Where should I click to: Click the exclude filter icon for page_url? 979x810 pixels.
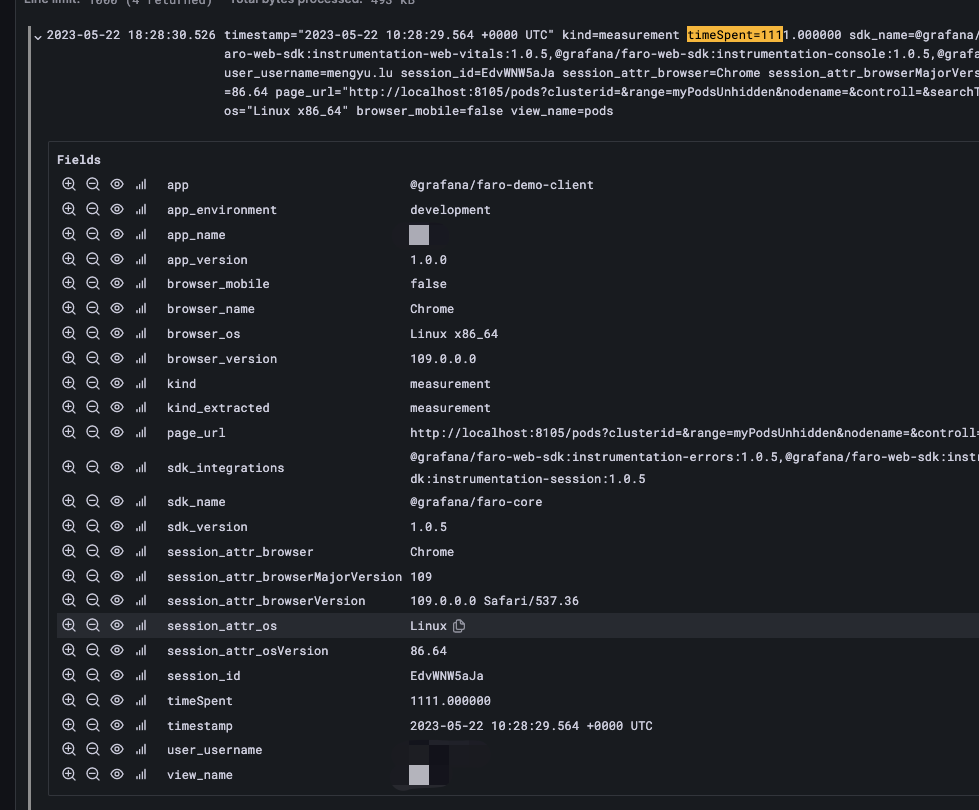(93, 432)
